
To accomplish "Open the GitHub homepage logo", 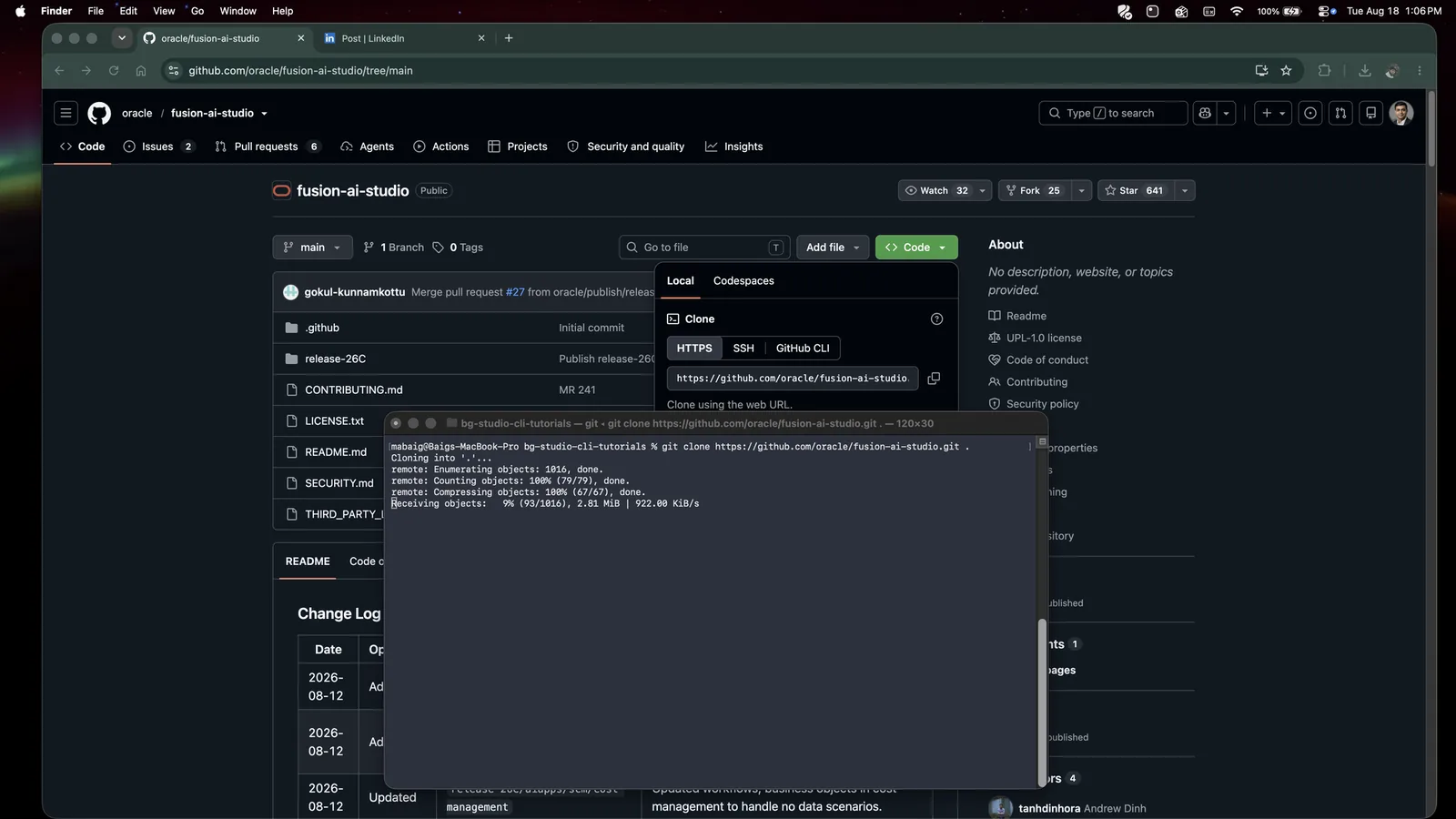I will tap(99, 113).
